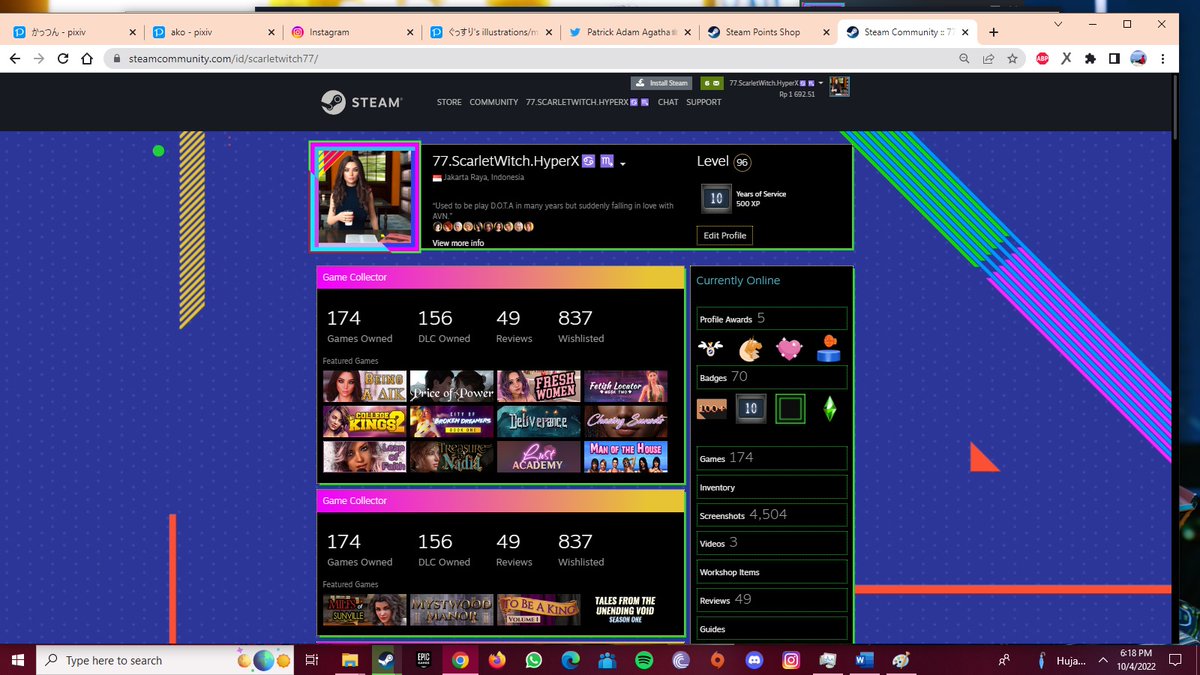Bookmark this page with the star icon
The height and width of the screenshot is (675, 1200).
click(x=1012, y=59)
